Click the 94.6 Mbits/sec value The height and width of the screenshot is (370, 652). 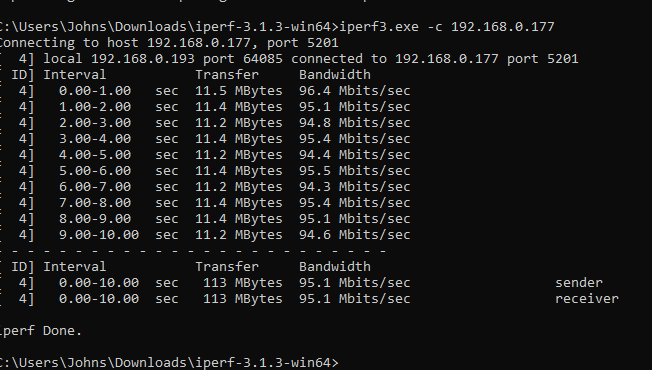coord(355,235)
